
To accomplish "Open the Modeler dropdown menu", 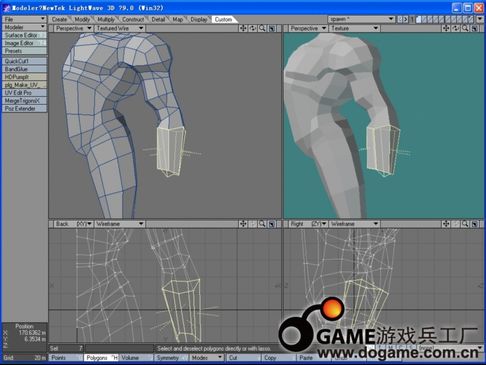I will (x=24, y=27).
